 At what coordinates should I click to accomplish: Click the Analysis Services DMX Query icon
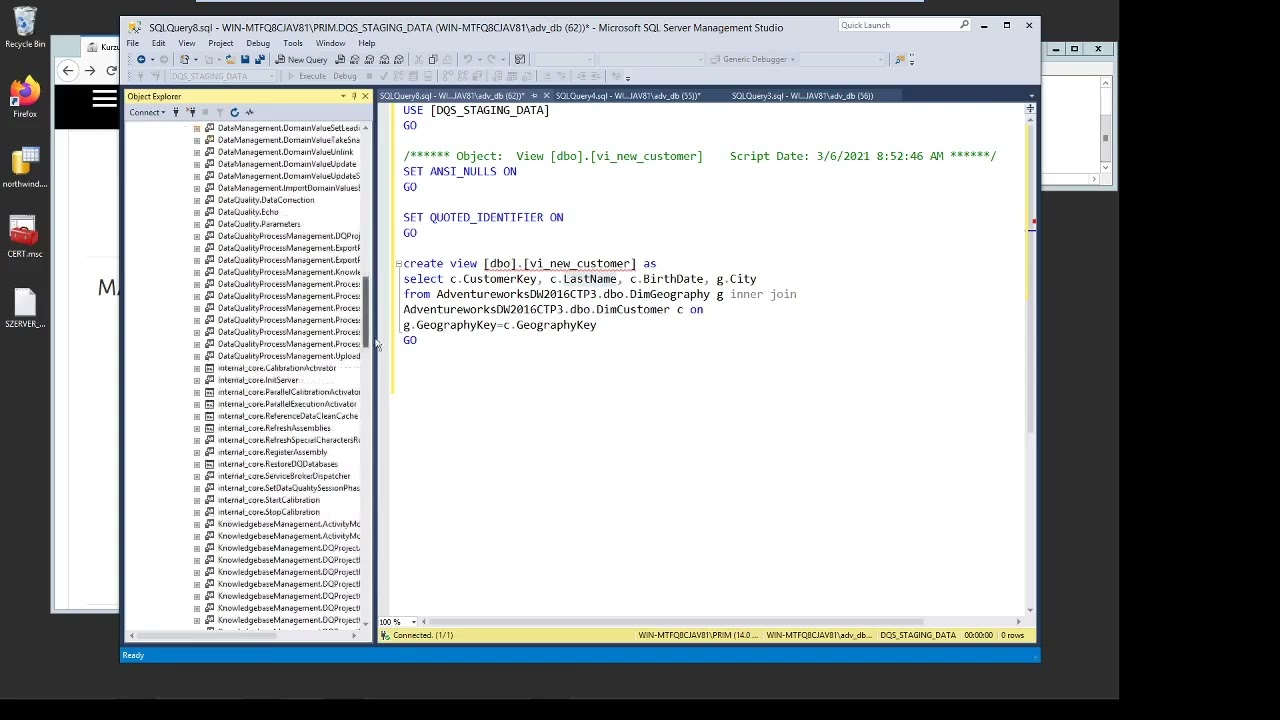(369, 59)
